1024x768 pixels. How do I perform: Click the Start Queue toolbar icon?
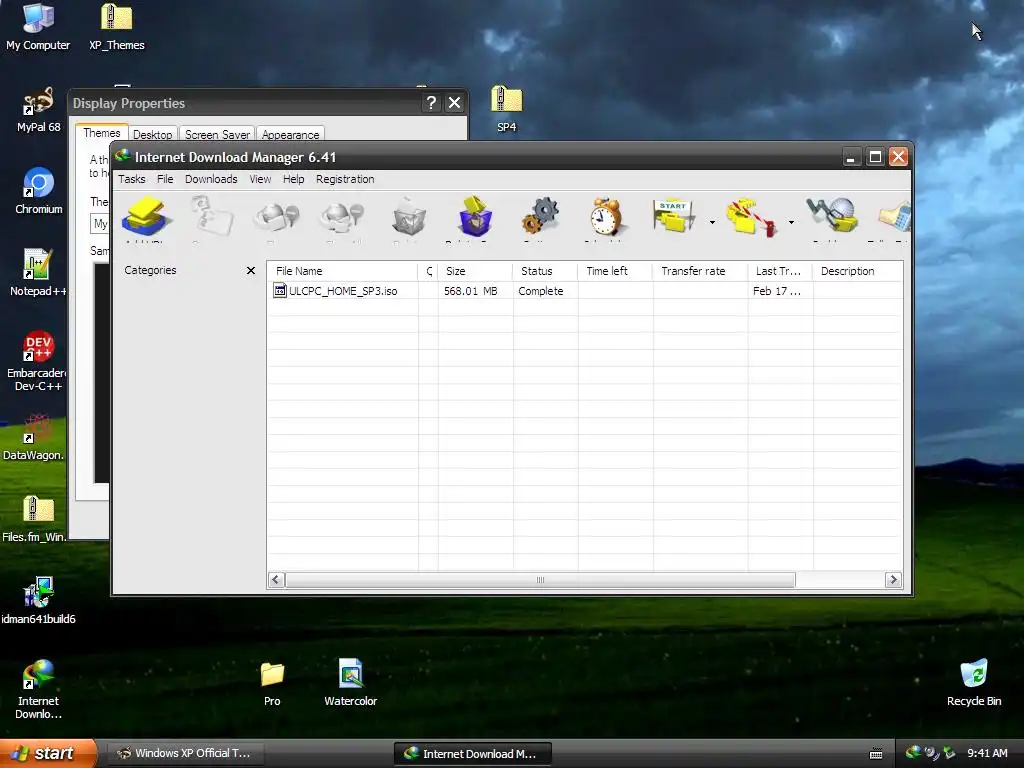tap(673, 217)
